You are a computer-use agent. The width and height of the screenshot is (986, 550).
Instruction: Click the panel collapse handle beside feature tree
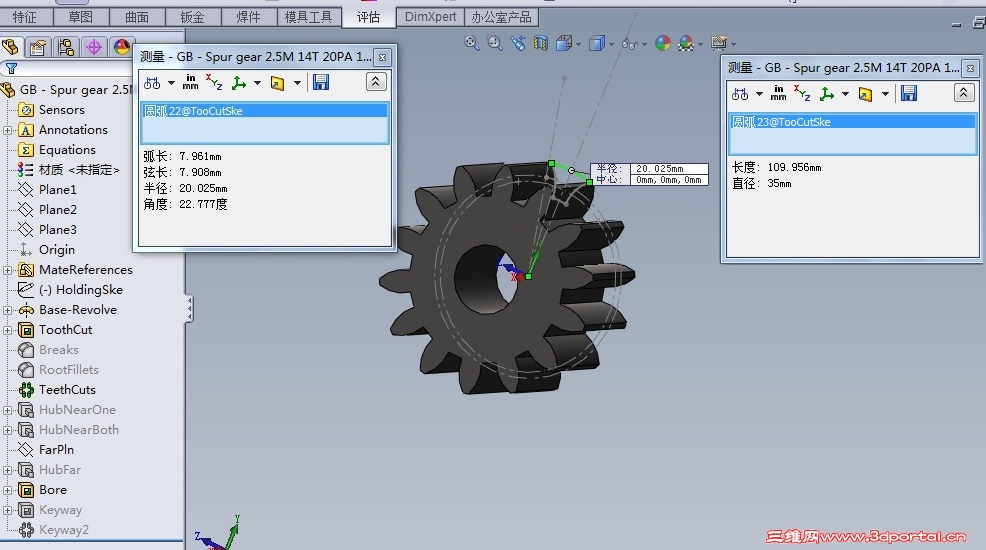click(189, 309)
